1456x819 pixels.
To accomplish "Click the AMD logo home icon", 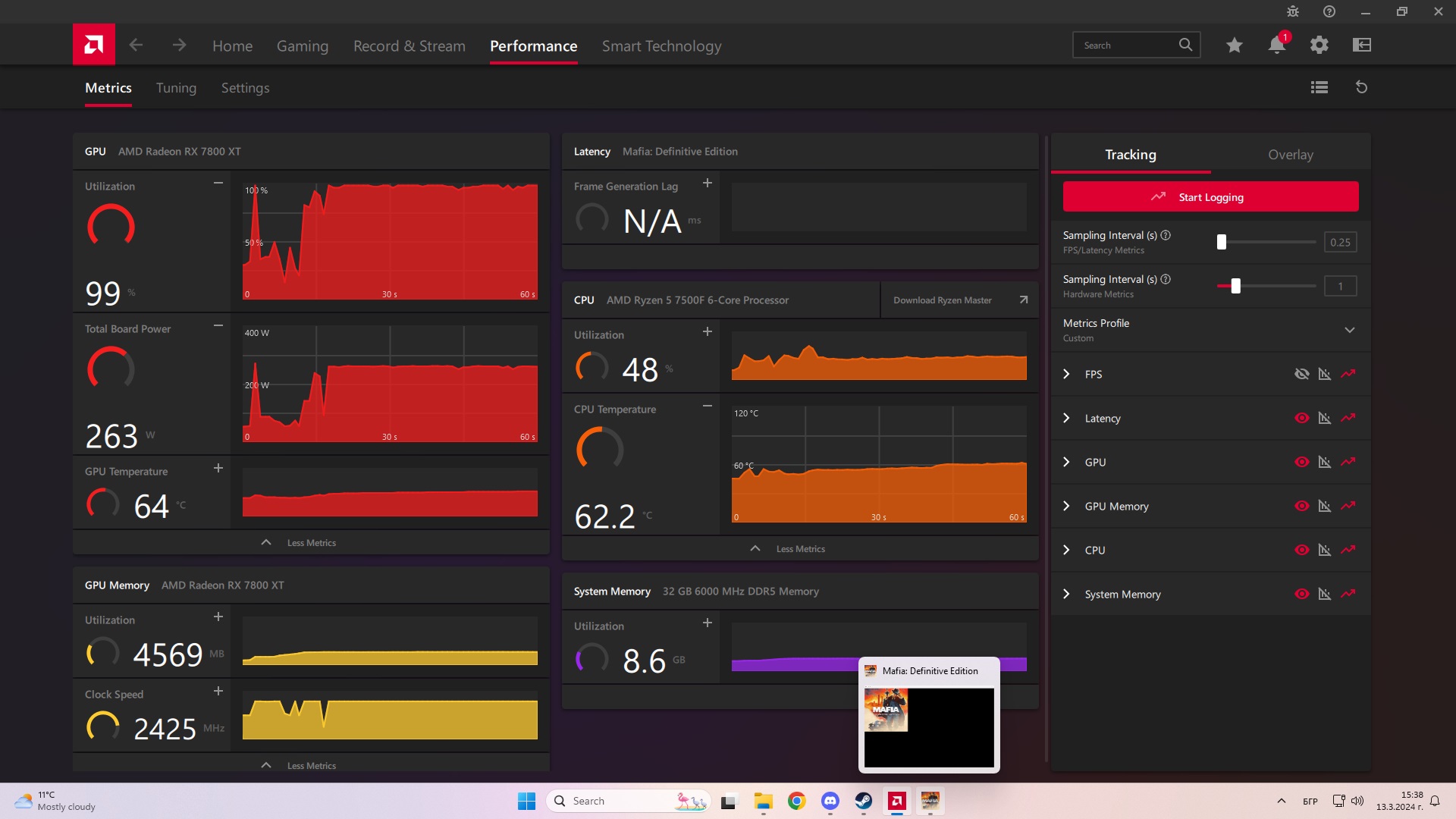I will (x=93, y=45).
